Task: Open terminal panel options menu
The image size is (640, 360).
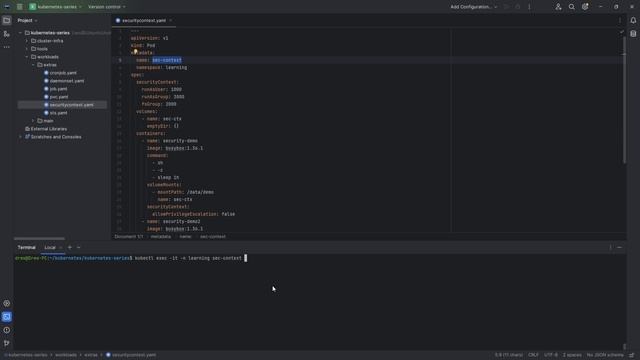Action: [x=610, y=247]
